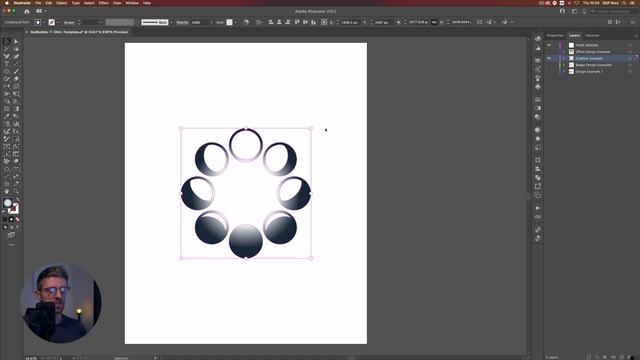Hide the Gradient Example layer

pos(549,58)
